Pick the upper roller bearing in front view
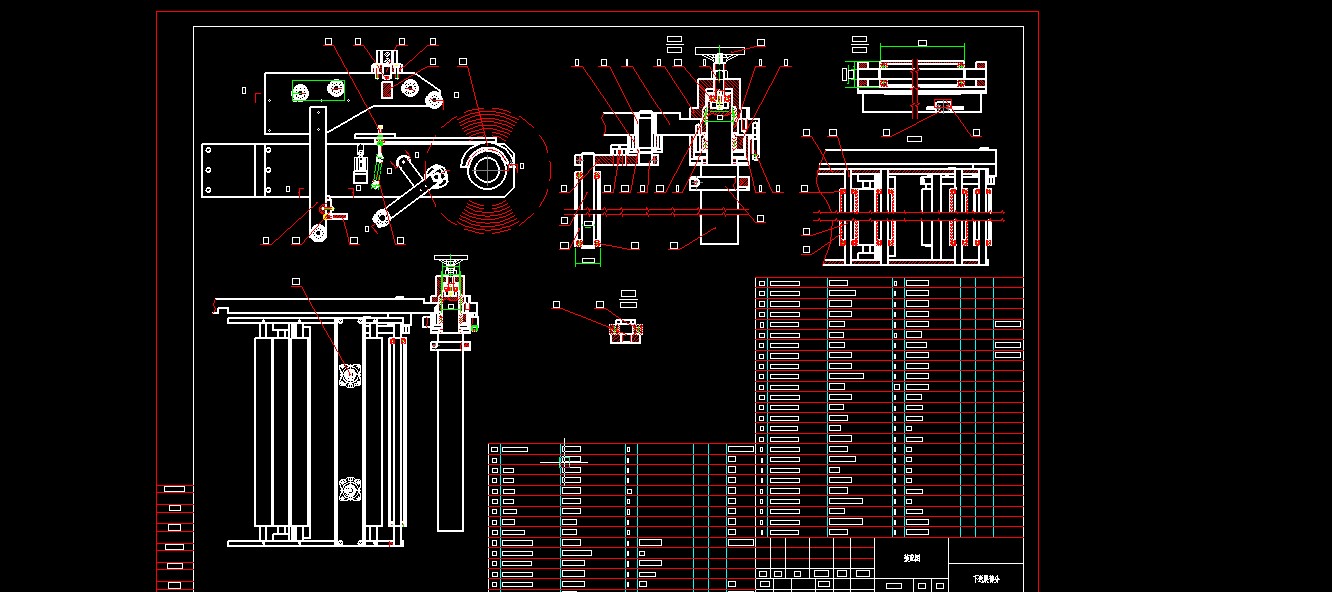This screenshot has height=592, width=1332. pyautogui.click(x=349, y=375)
